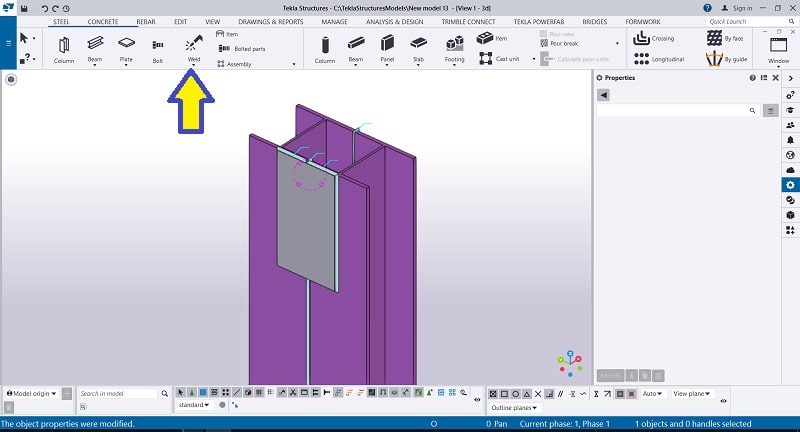
Task: Switch to the CONCRETE ribbon tab
Action: 104,21
